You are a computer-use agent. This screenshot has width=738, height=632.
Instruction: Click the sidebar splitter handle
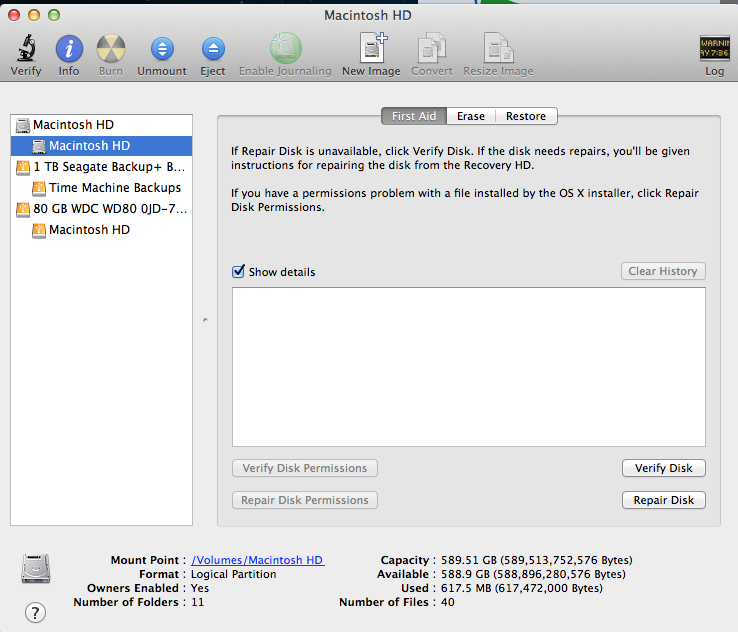205,320
